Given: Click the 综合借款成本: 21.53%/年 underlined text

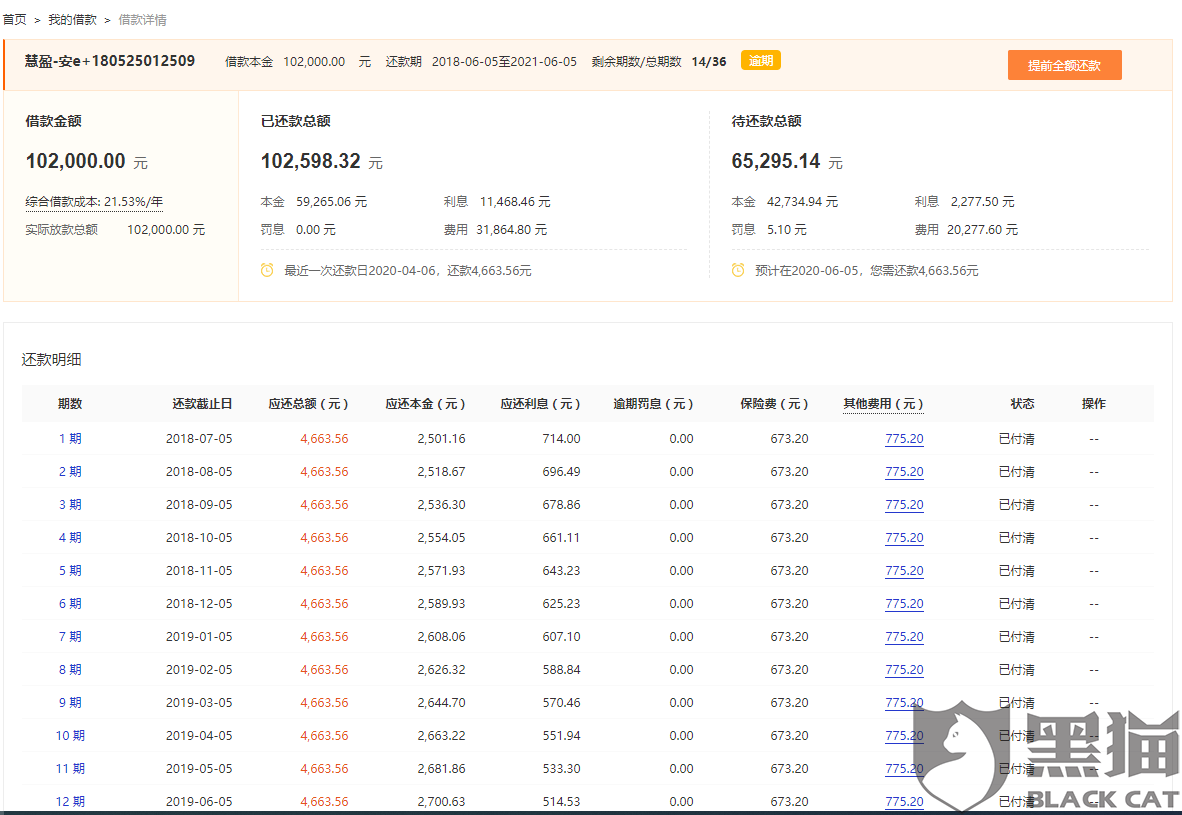Looking at the screenshot, I should point(94,202).
